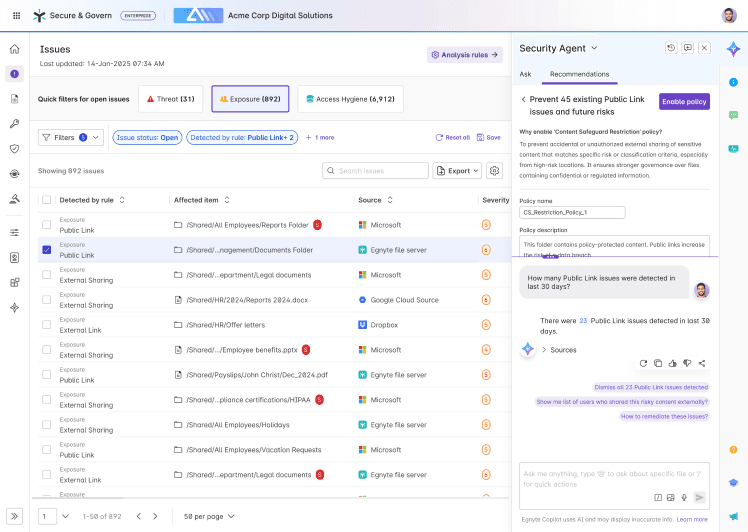The height and width of the screenshot is (532, 748).
Task: Click the chat history icon in Security Agent
Action: tap(671, 48)
